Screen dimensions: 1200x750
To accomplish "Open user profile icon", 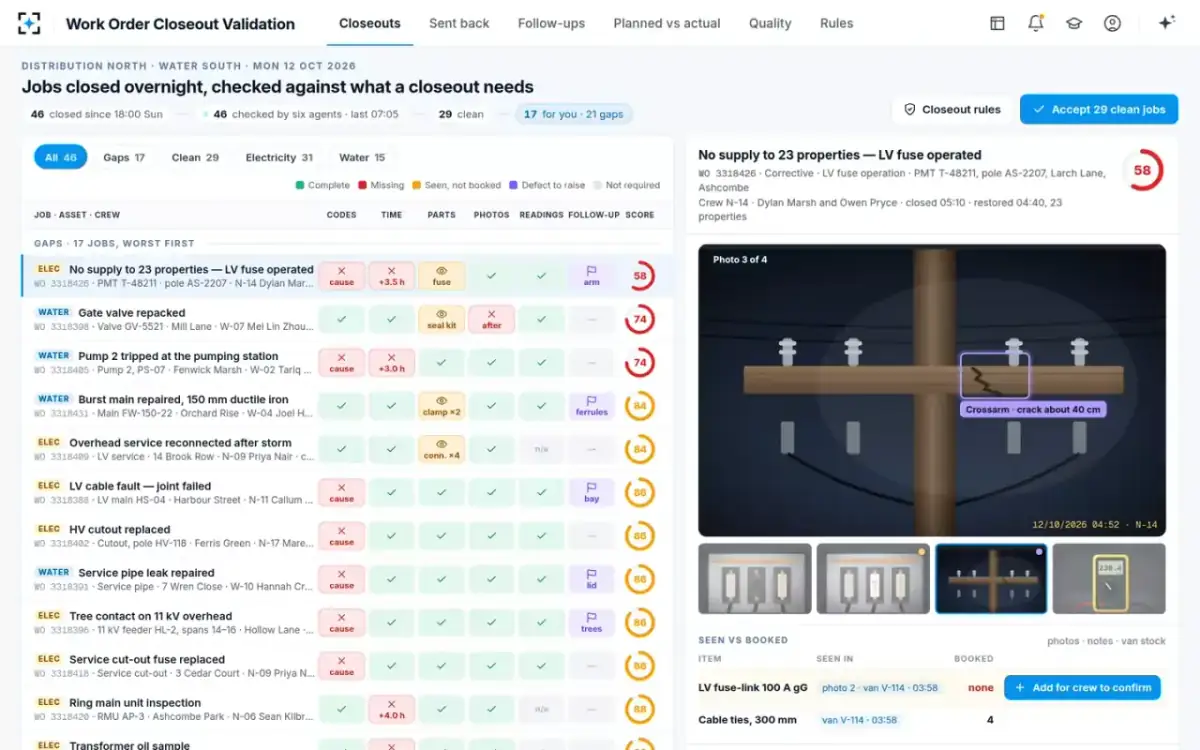I will [1112, 23].
